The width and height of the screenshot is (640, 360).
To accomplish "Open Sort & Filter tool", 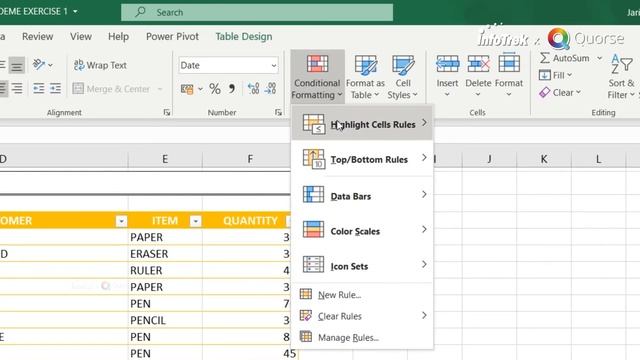I will click(x=622, y=77).
